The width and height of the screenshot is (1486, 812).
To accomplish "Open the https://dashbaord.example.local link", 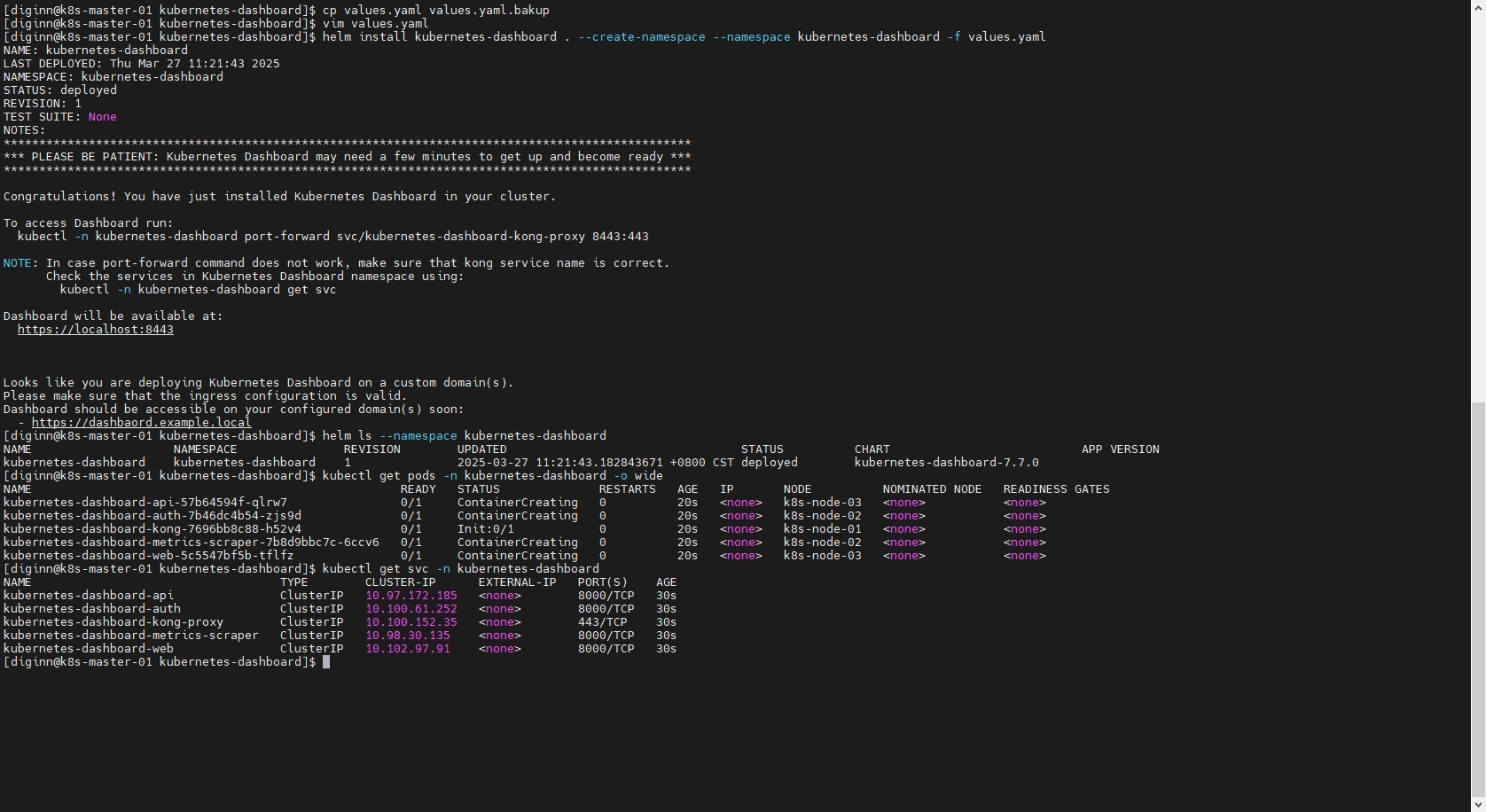I will click(141, 423).
